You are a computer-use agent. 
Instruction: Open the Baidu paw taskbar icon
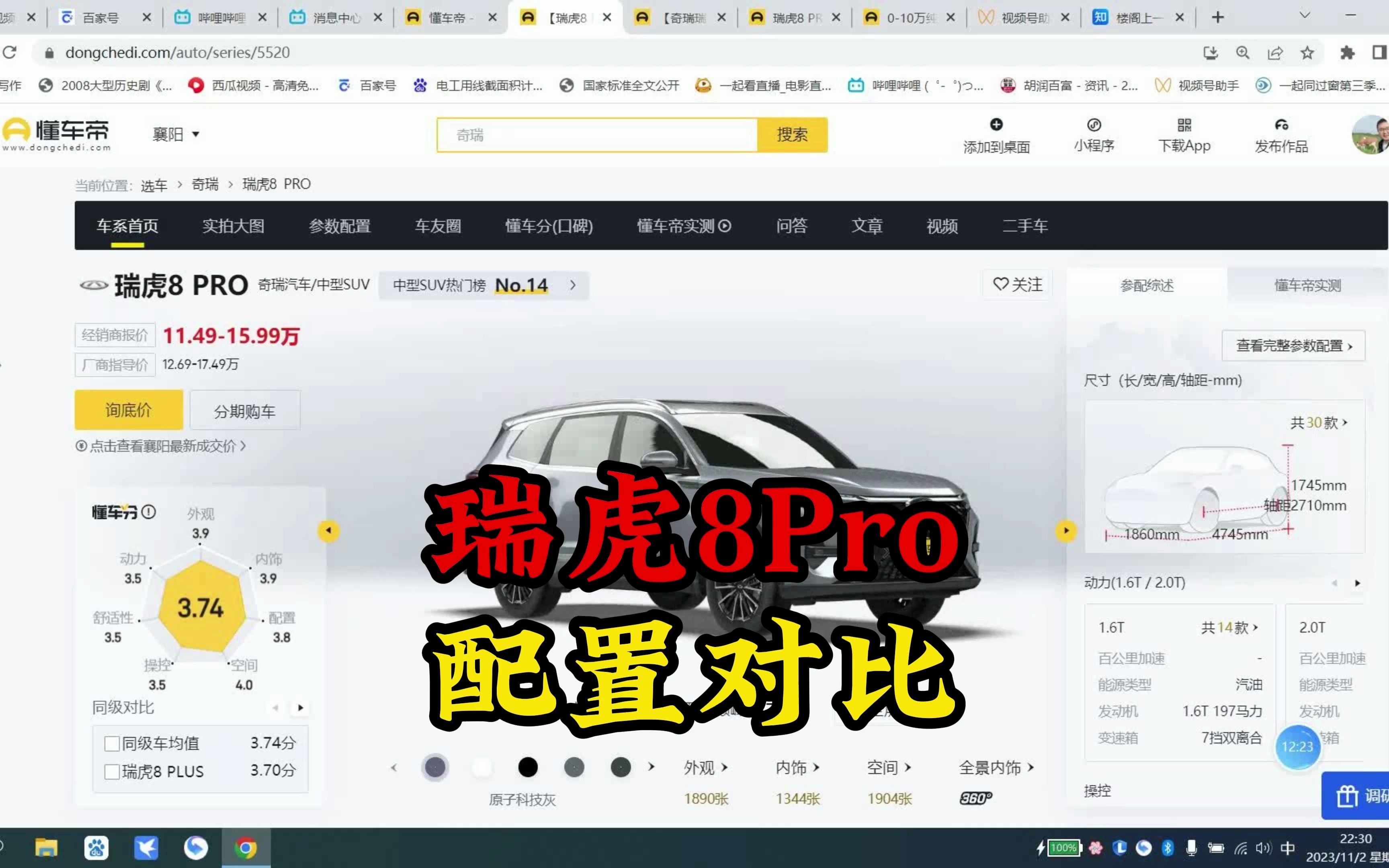96,848
